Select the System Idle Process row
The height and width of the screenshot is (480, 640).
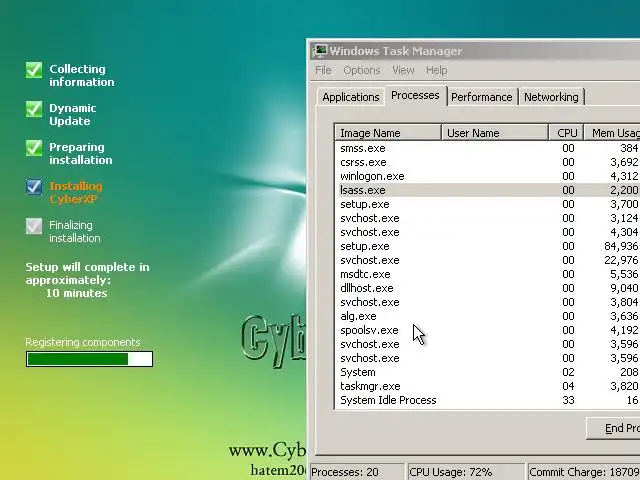pos(488,400)
